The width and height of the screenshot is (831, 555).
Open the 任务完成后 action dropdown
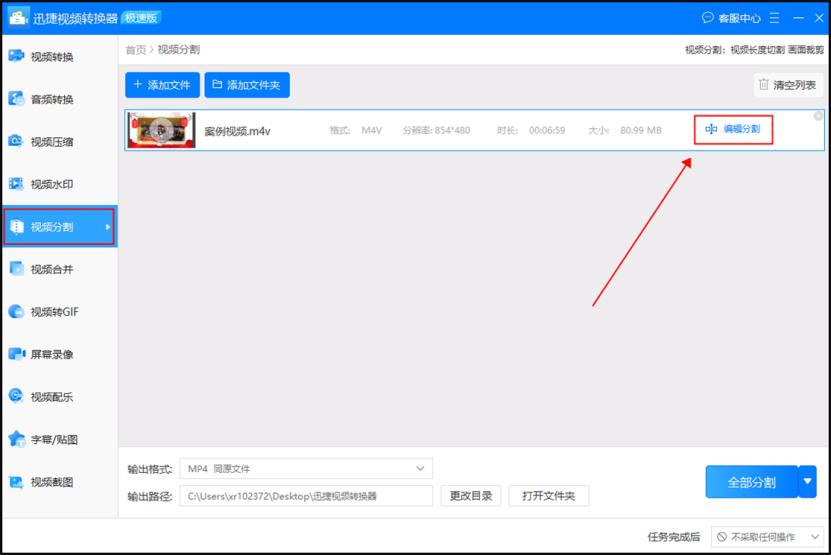pos(767,537)
